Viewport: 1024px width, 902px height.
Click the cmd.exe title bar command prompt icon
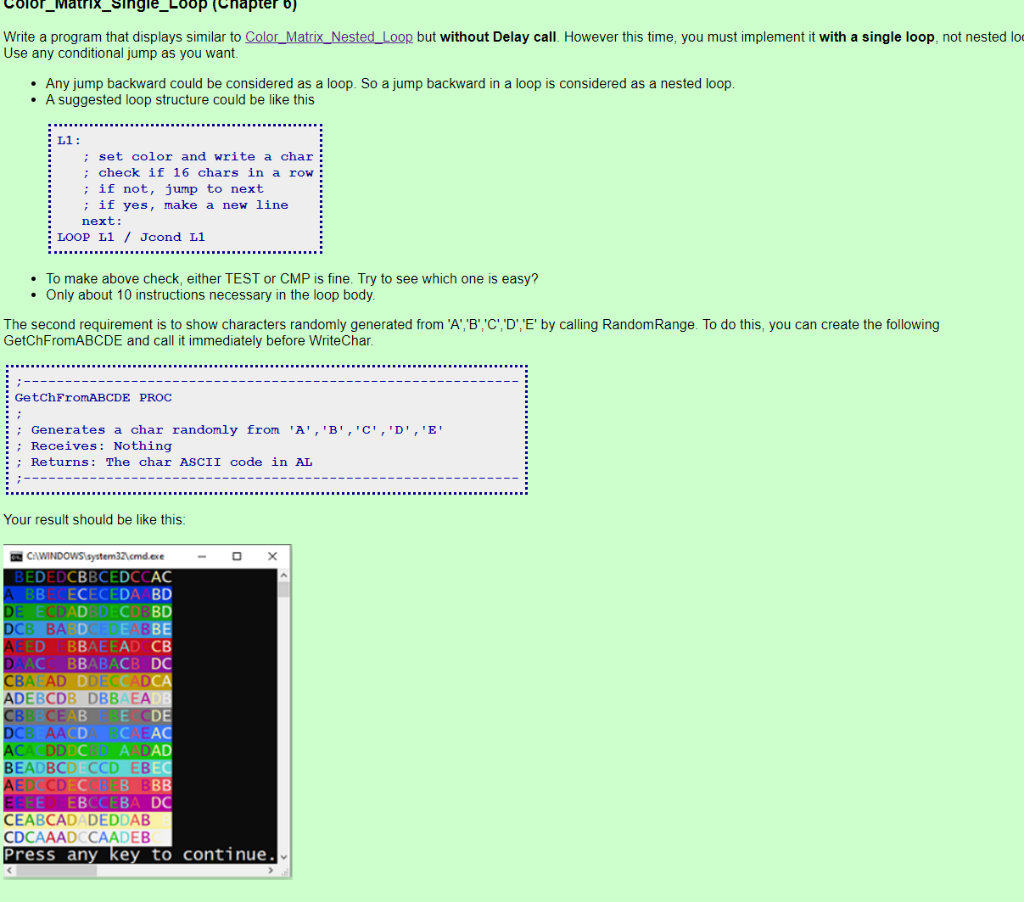click(15, 556)
